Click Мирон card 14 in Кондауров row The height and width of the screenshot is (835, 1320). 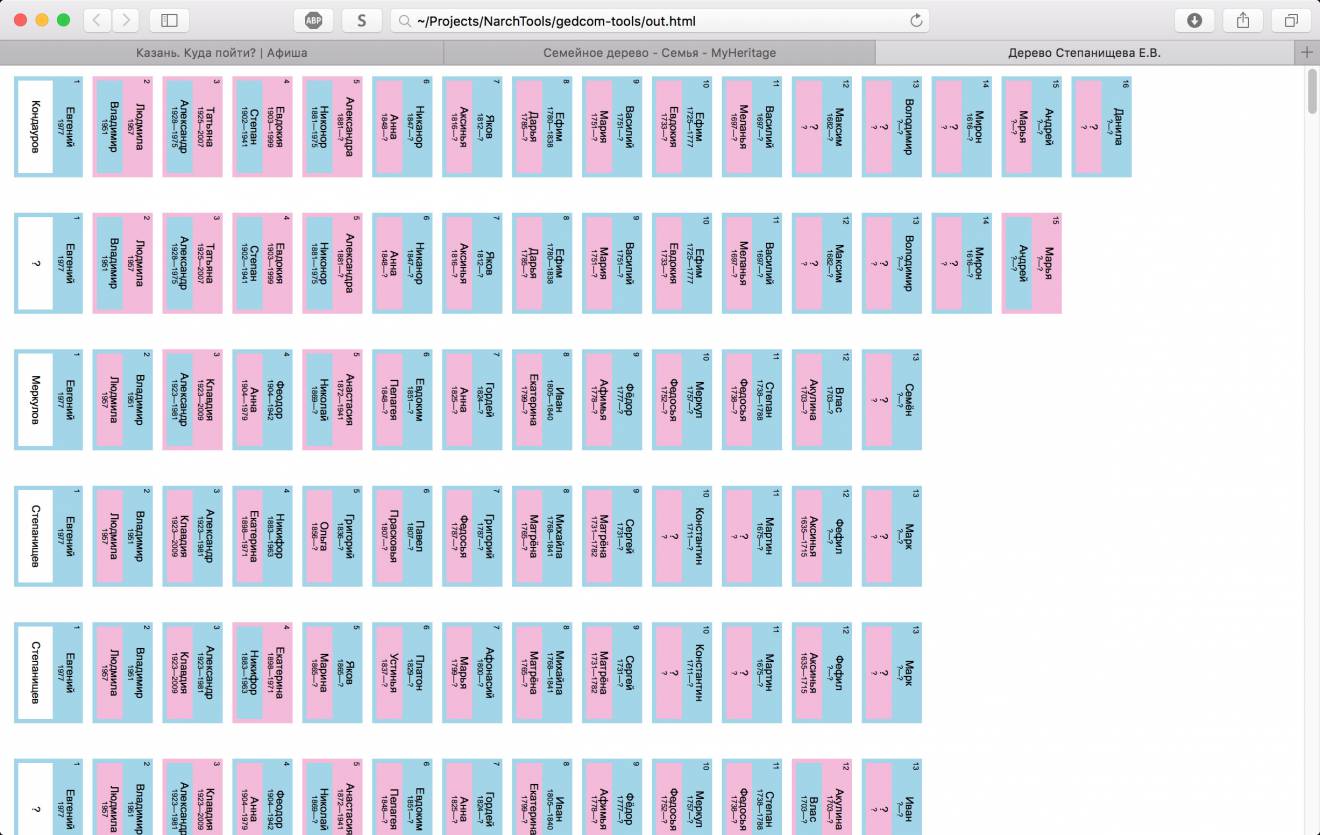pyautogui.click(x=962, y=128)
